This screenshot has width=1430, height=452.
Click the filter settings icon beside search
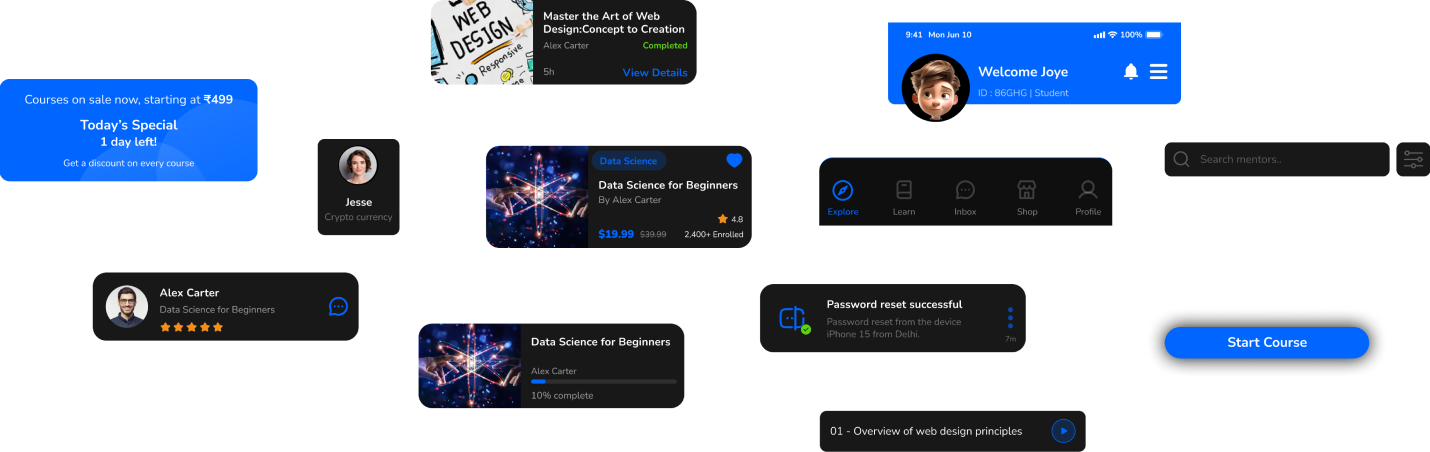[x=1413, y=160]
